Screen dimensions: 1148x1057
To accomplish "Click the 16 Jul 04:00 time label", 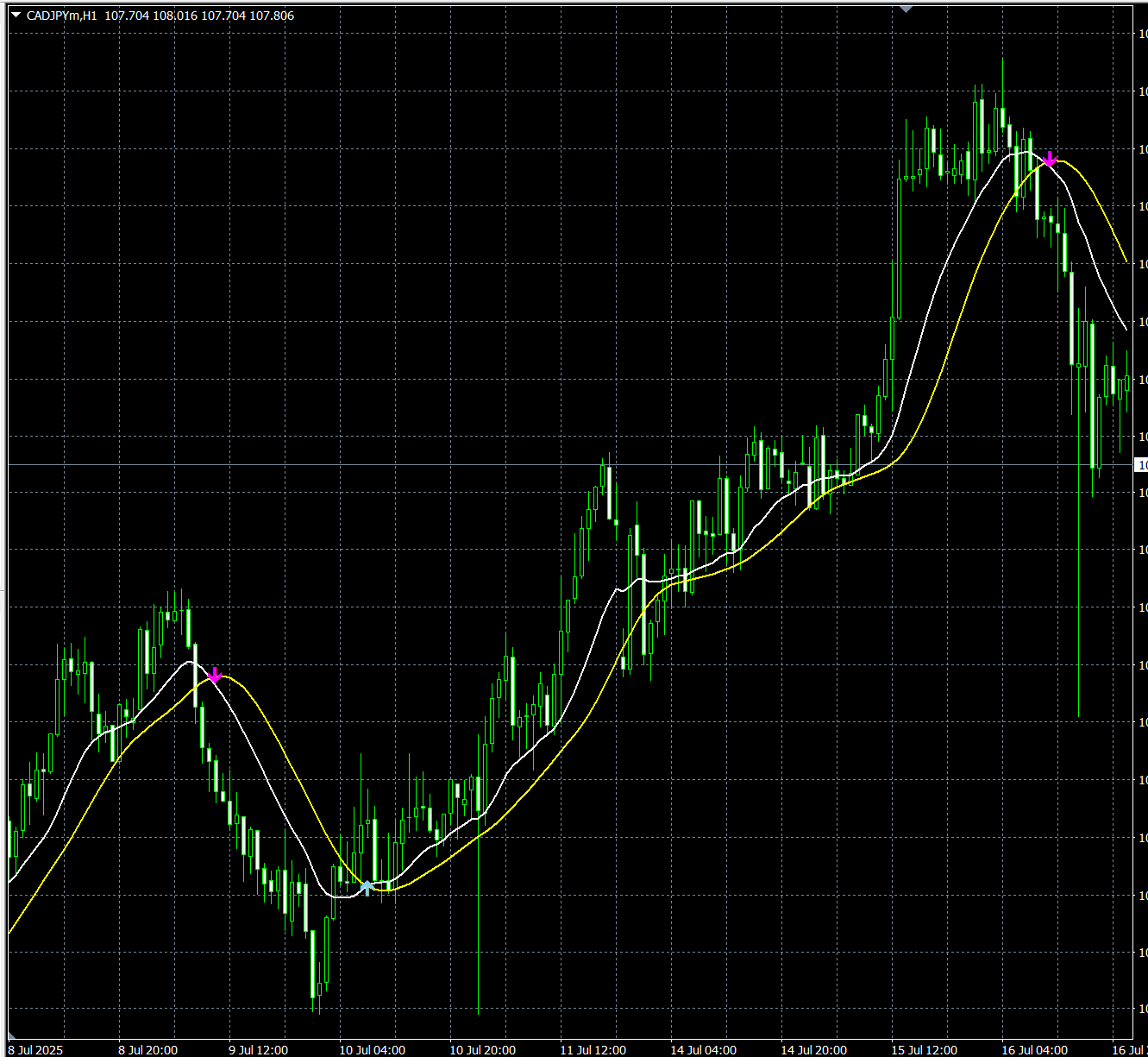I will [1035, 1050].
